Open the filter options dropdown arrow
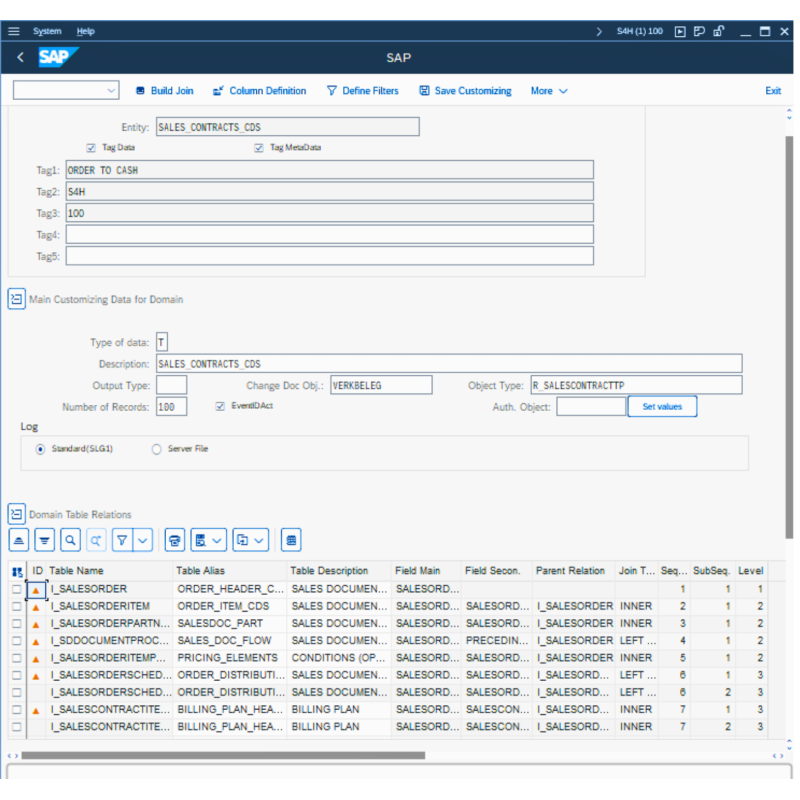Viewport: 800px width, 800px height. [x=144, y=540]
